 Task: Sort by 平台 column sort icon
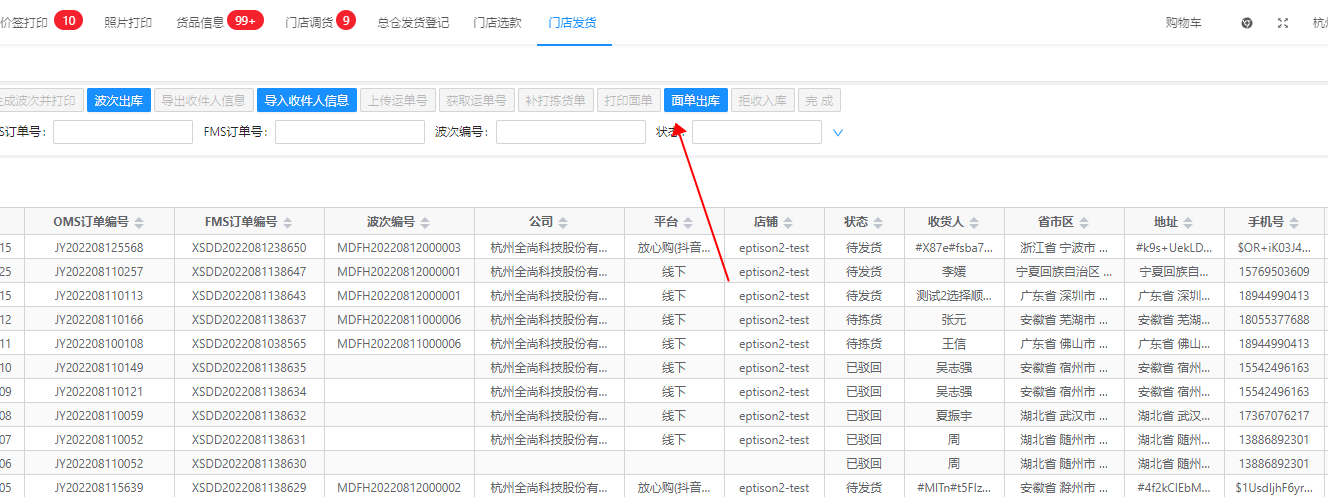(x=686, y=222)
